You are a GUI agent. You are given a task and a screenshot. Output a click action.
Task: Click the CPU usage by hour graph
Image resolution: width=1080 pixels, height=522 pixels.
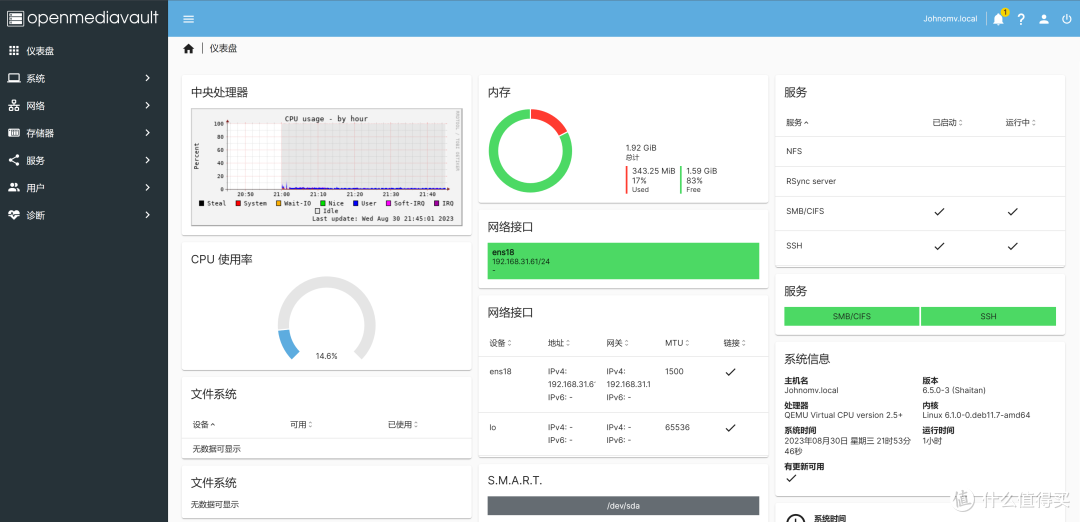tap(326, 166)
